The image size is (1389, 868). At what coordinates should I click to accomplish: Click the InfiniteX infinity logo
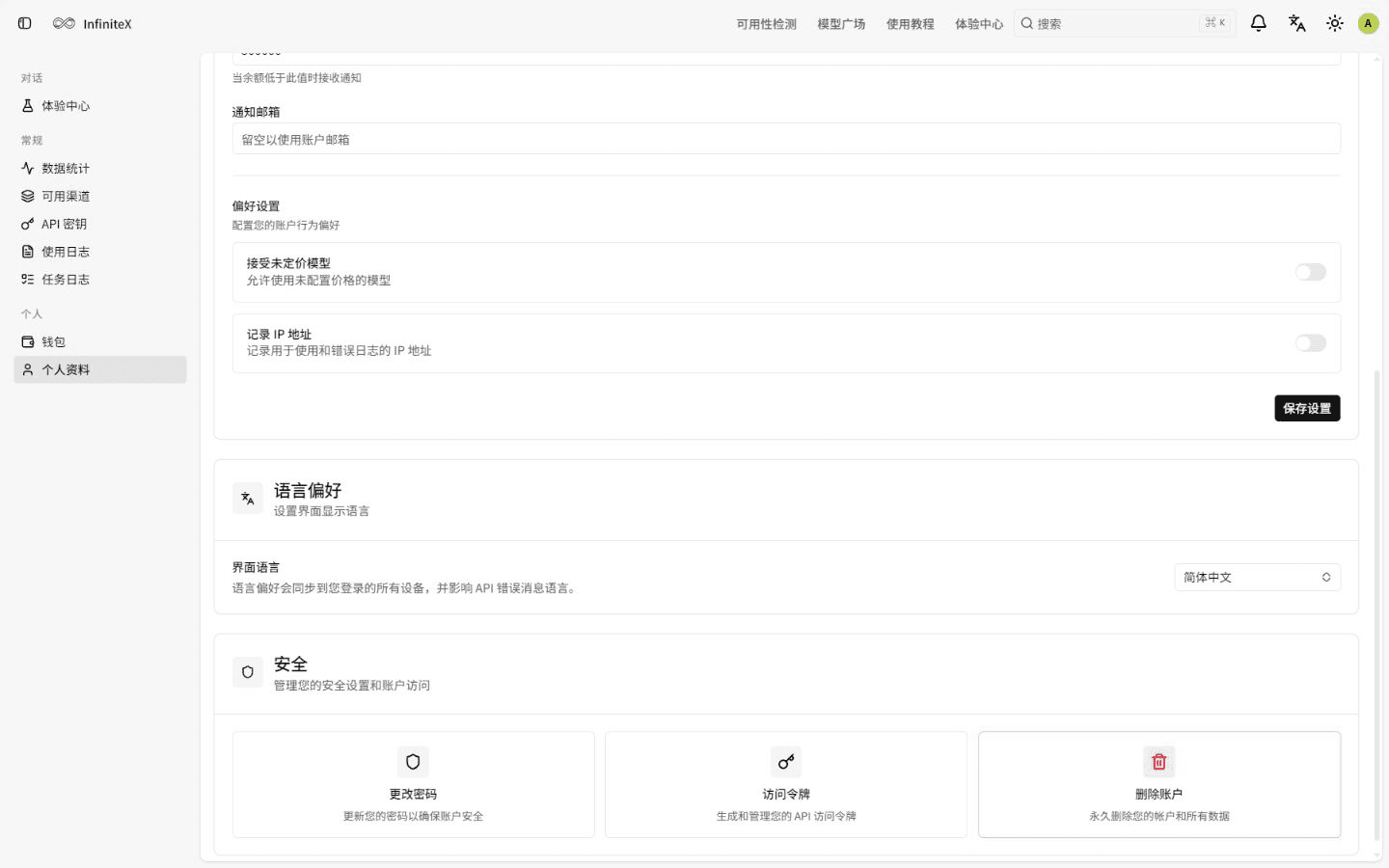coord(64,23)
